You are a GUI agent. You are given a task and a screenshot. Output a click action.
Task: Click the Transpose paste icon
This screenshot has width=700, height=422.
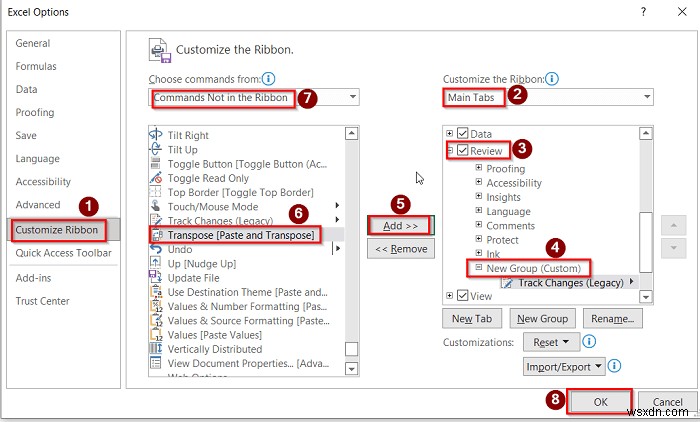157,234
